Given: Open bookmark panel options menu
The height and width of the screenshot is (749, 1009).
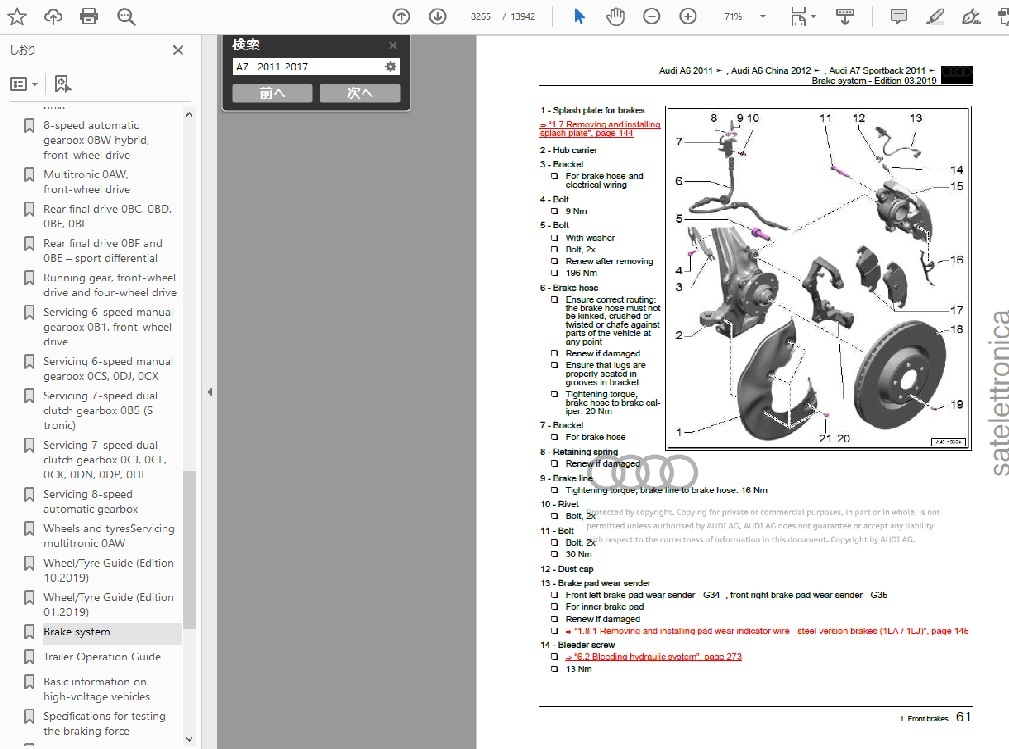Looking at the screenshot, I should pyautogui.click(x=24, y=84).
